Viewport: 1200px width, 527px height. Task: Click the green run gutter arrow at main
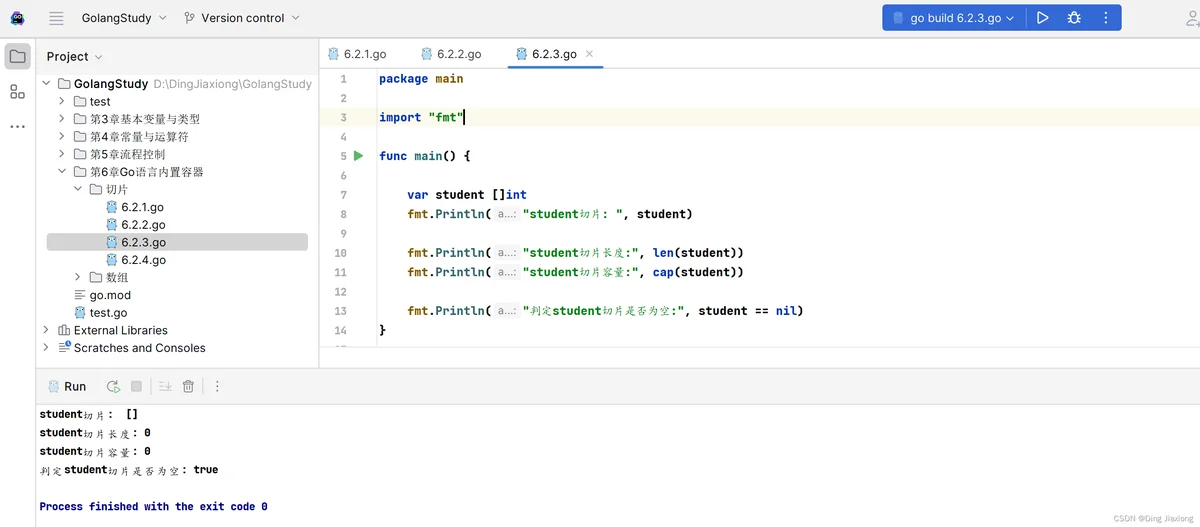click(359, 156)
